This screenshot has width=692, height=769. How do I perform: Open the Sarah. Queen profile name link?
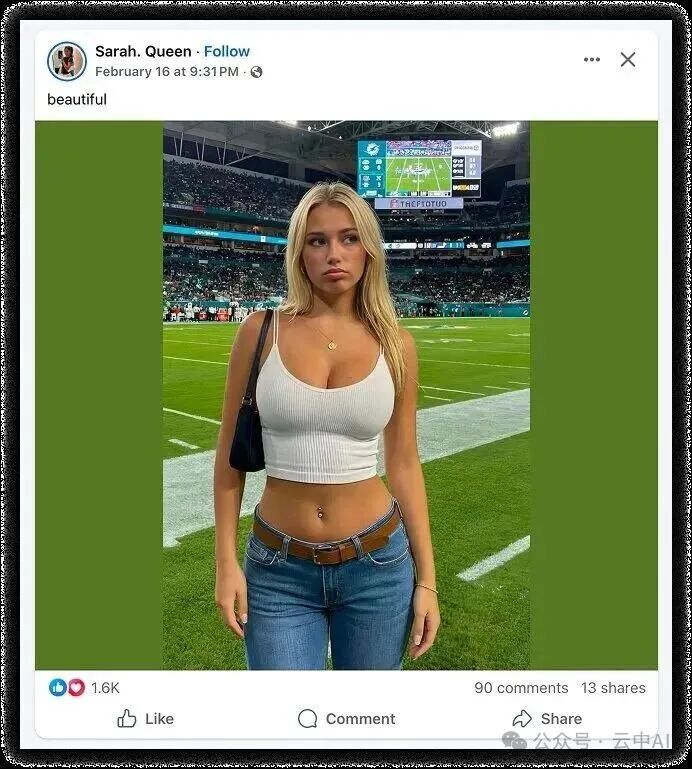tap(143, 51)
